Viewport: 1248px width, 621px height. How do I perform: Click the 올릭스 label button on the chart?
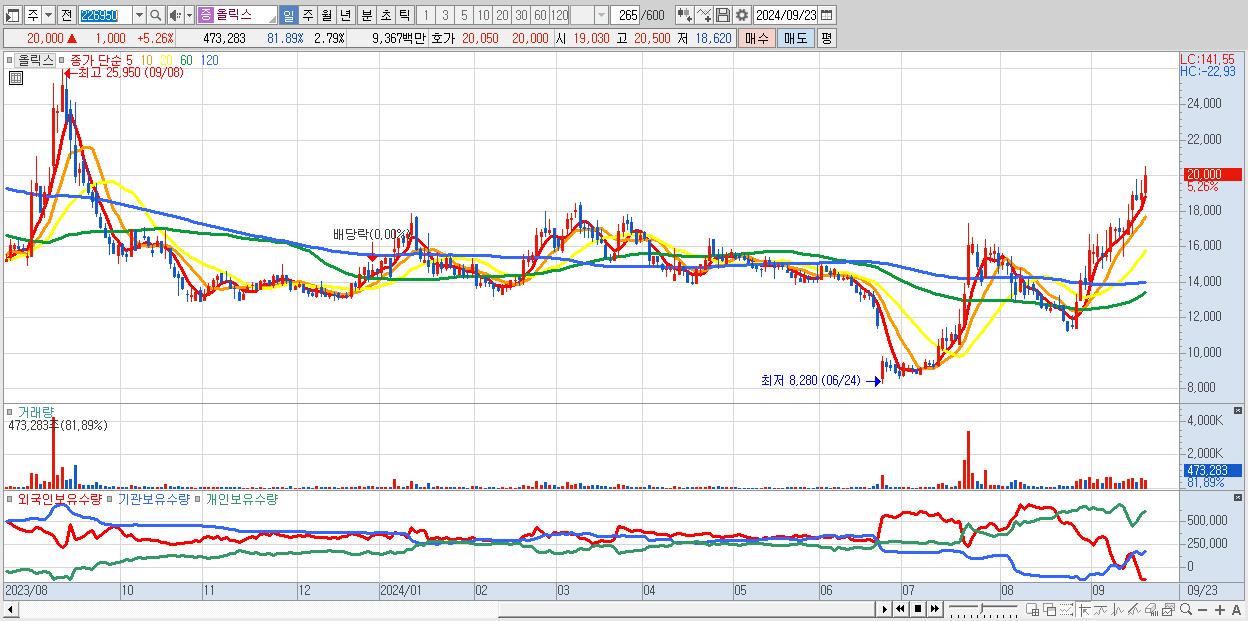coord(34,60)
